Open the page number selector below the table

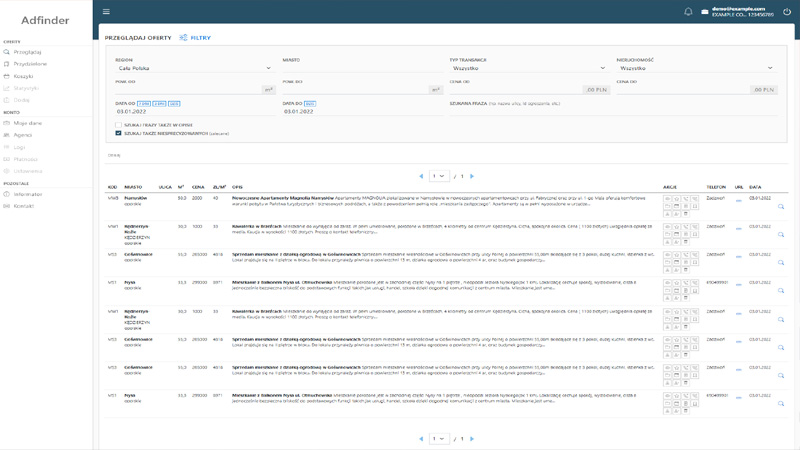(x=439, y=439)
